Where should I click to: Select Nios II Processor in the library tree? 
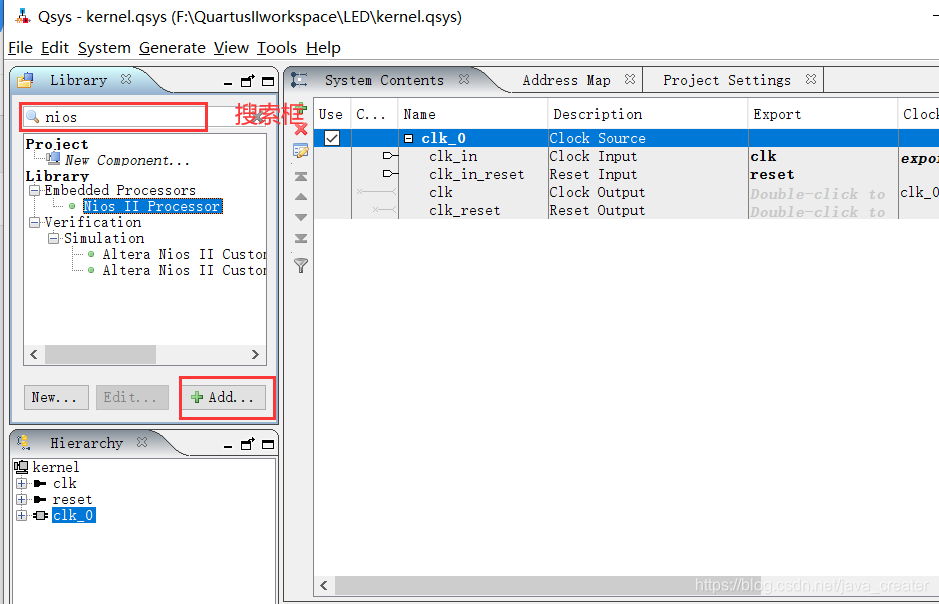[152, 207]
